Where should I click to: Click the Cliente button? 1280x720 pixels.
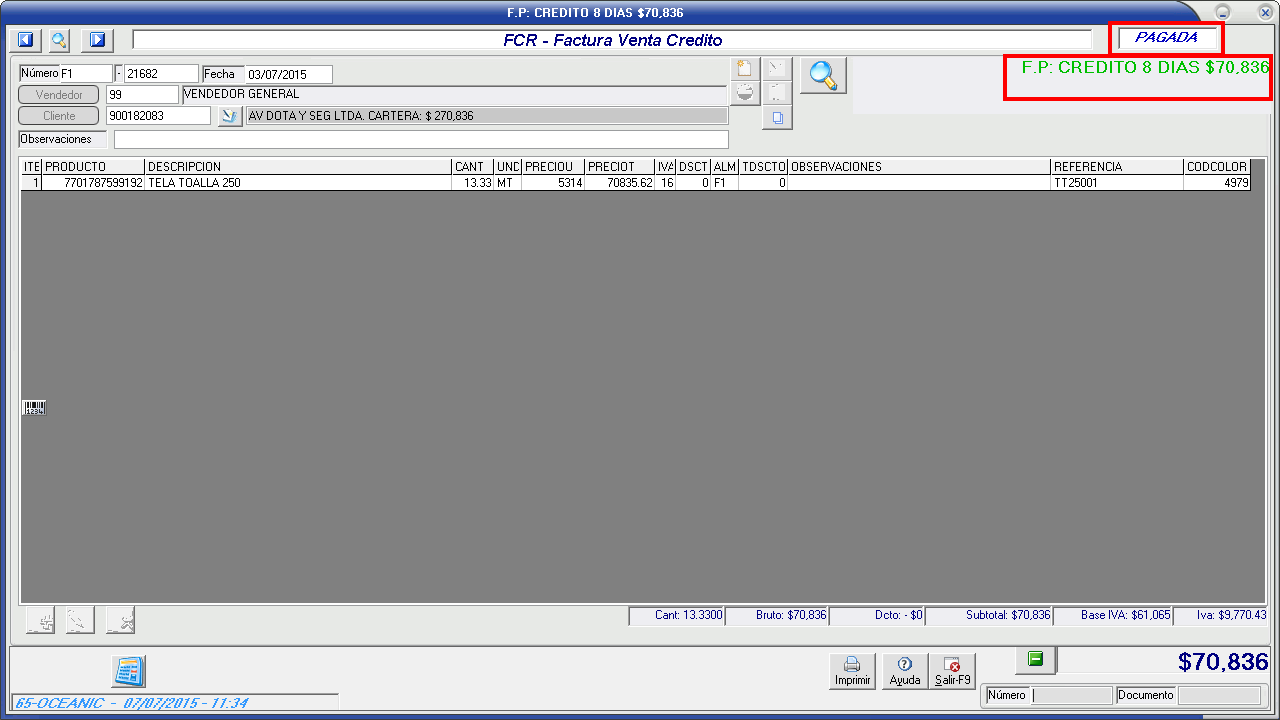59,116
